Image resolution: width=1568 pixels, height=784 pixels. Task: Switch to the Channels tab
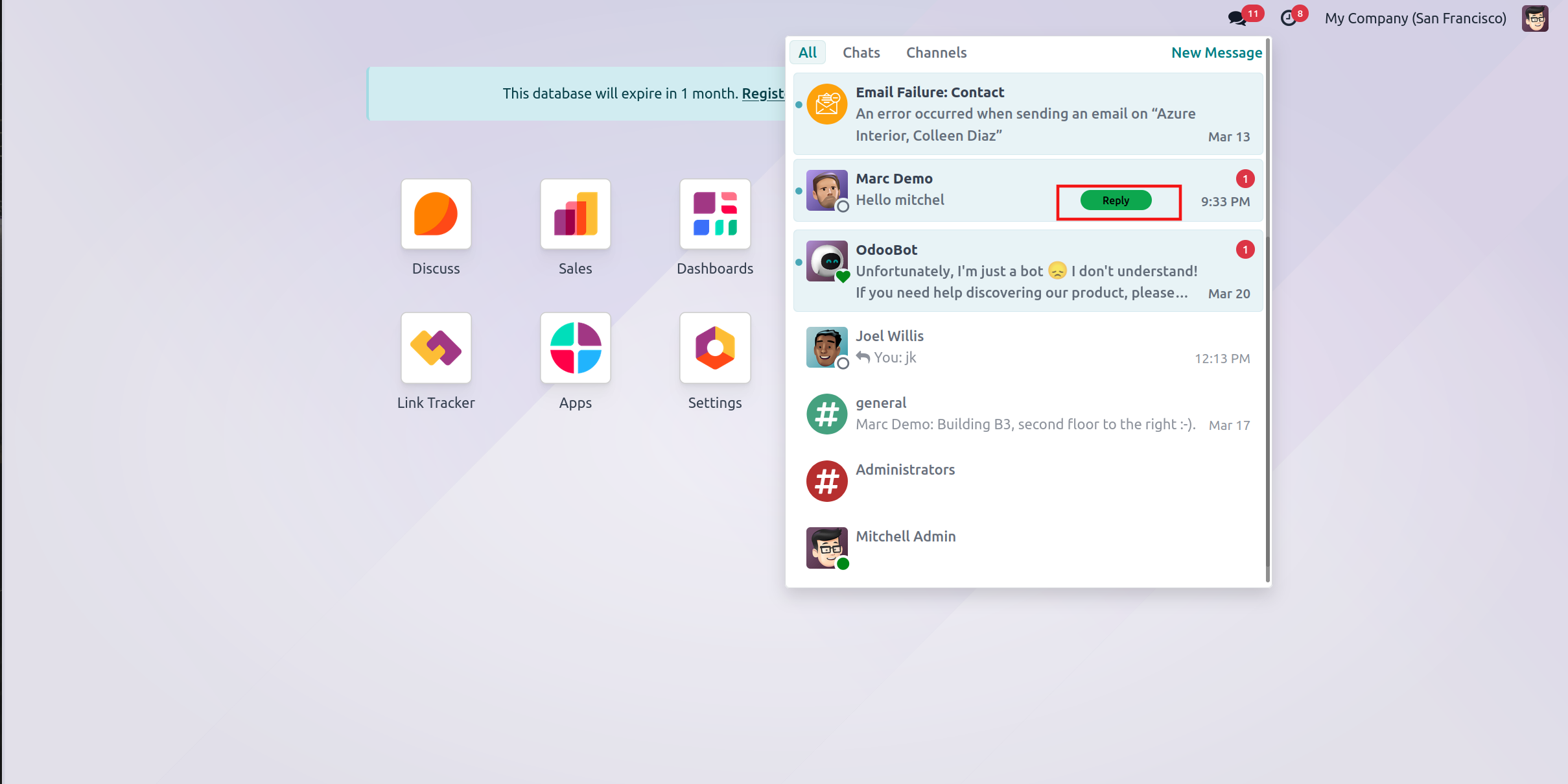pos(936,53)
